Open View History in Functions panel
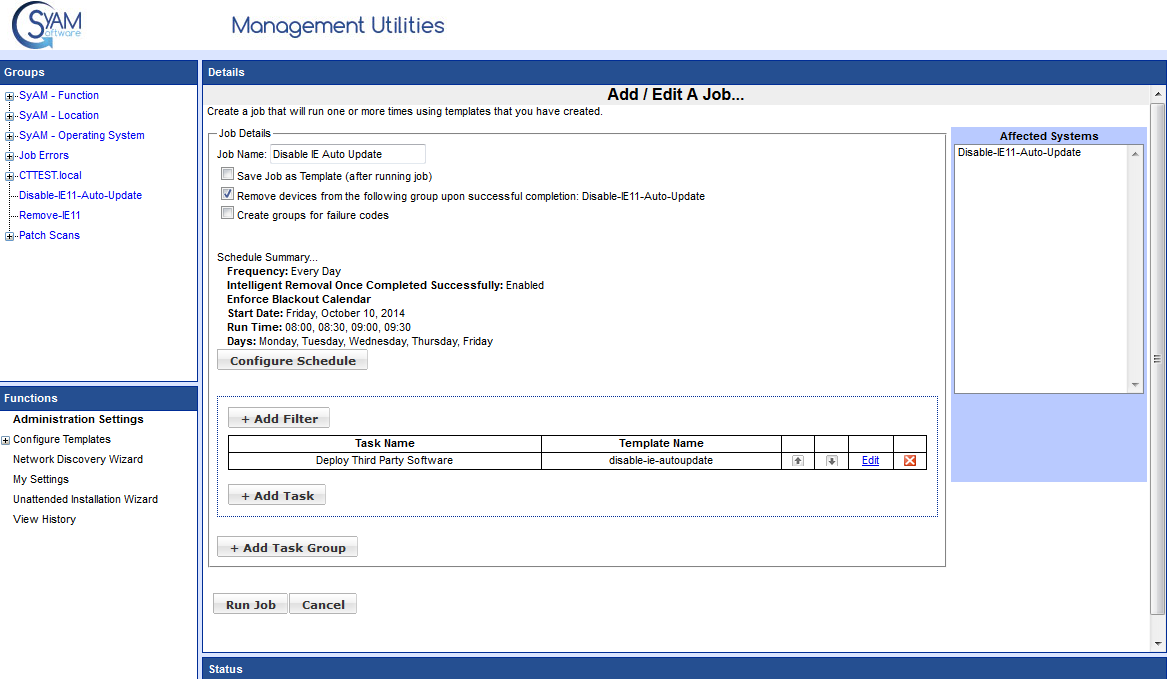This screenshot has height=679, width=1167. (44, 520)
